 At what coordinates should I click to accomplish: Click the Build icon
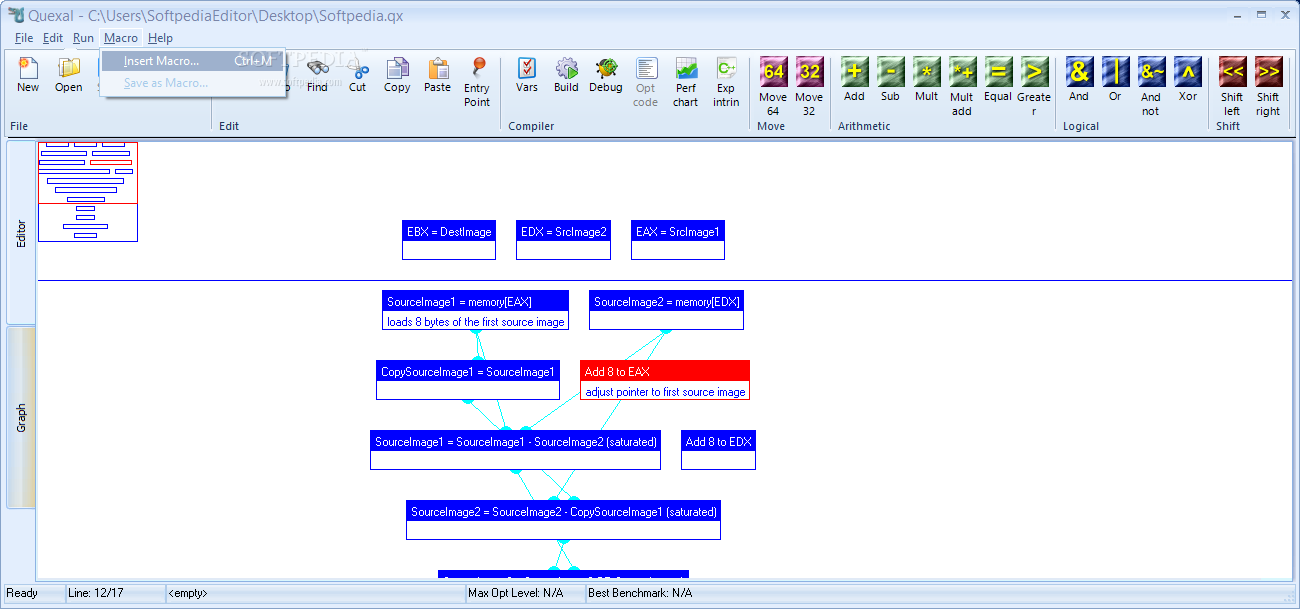coord(566,68)
